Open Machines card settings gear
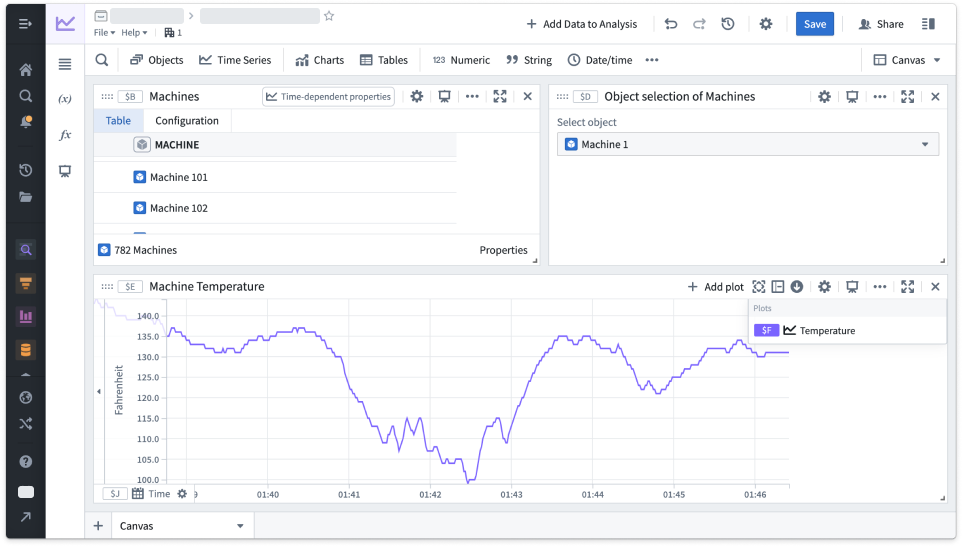 [417, 96]
